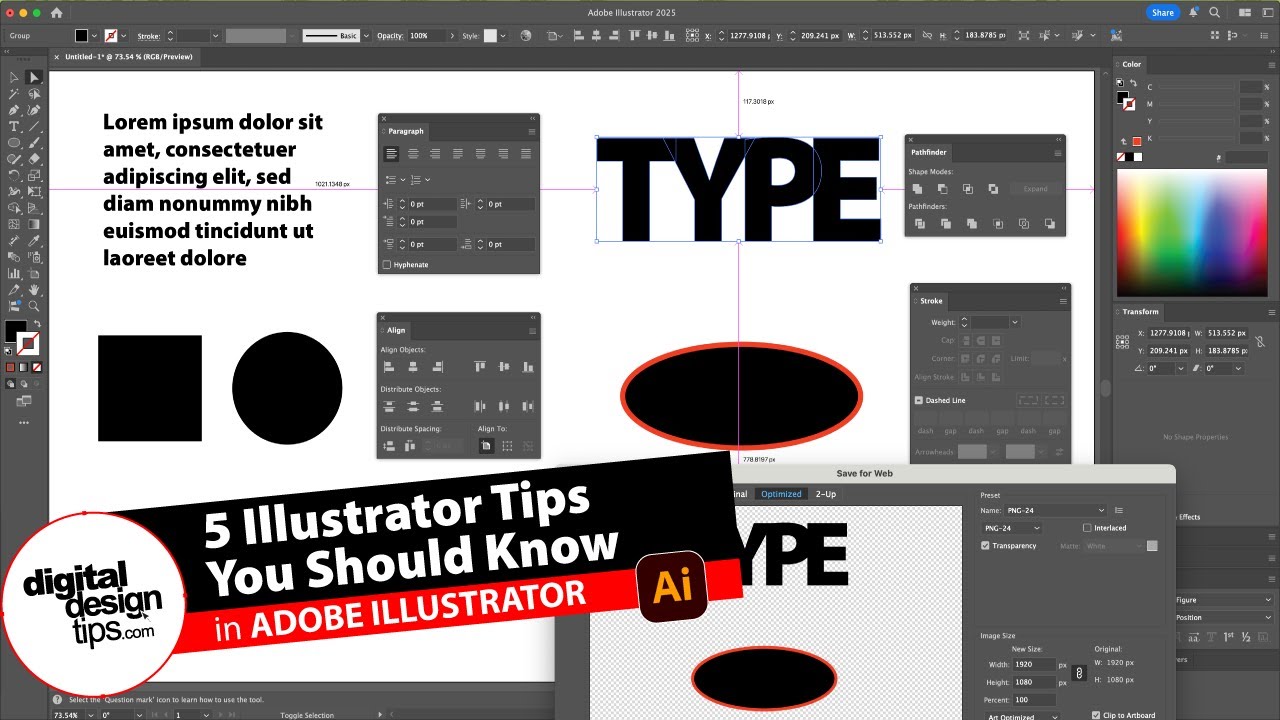Select the Hand tool
Viewport: 1280px width, 720px height.
point(34,290)
